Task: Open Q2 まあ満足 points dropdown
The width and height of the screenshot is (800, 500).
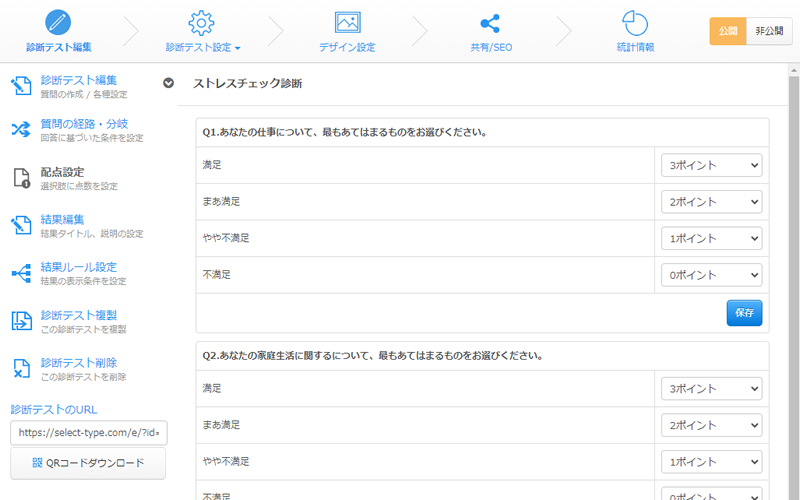Action: (711, 425)
